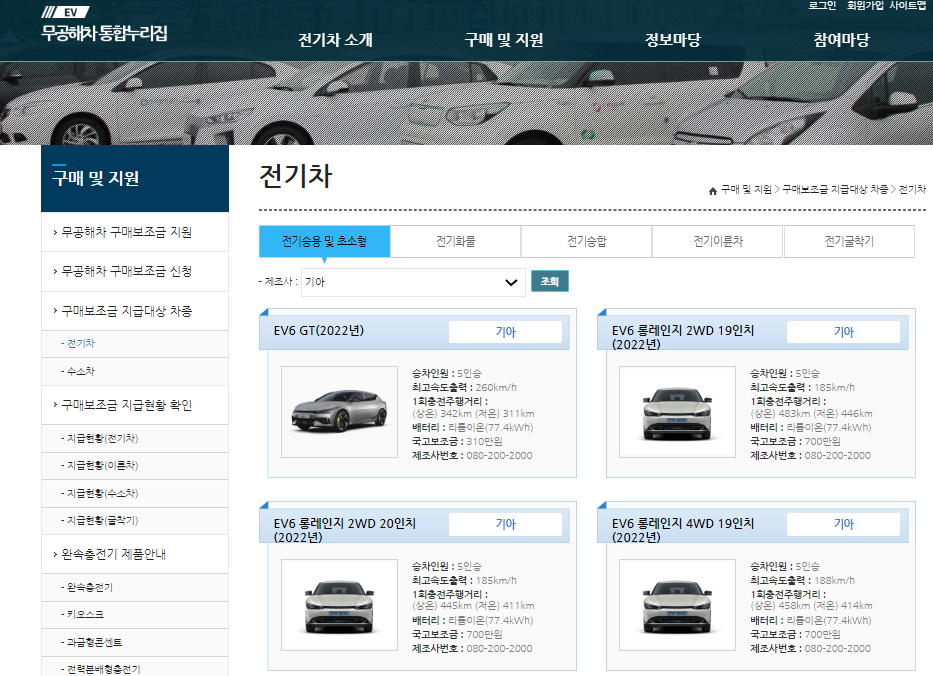Viewport: 933px width, 676px height.
Task: Select 전기차 in the sidebar submenu
Action: [x=135, y=344]
